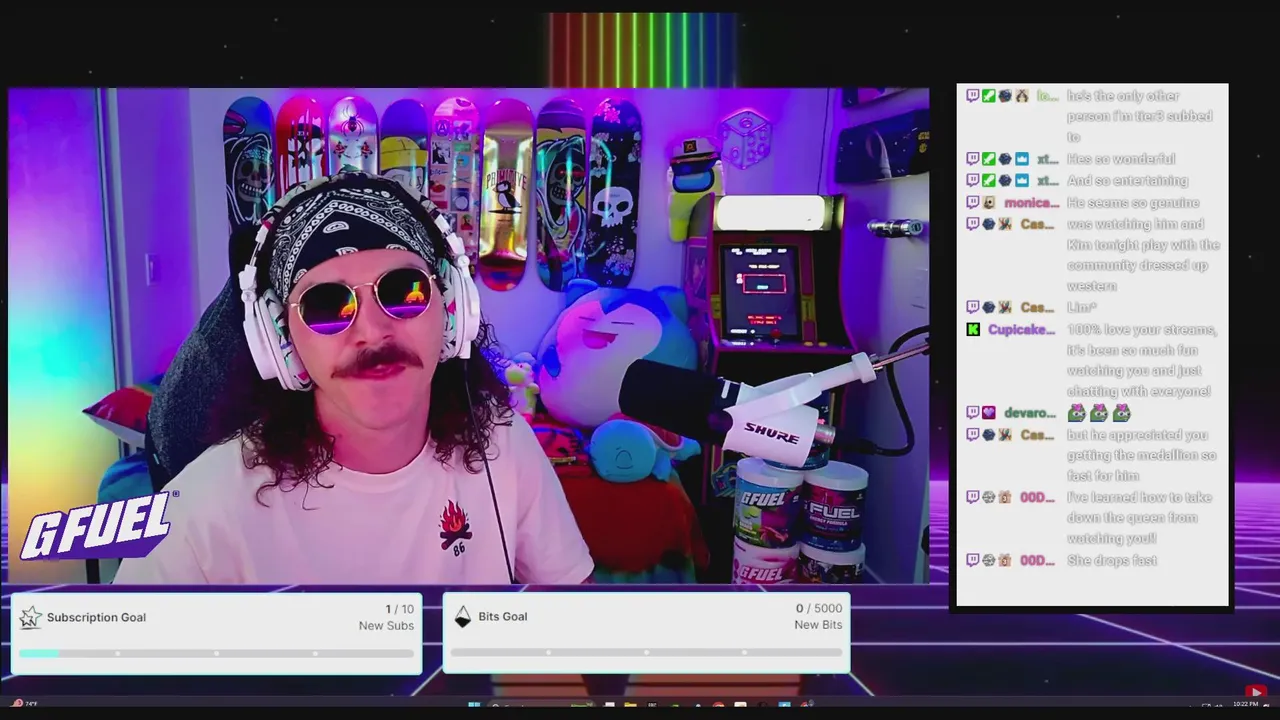The image size is (1280, 720).
Task: Click the Bits Goal gem icon
Action: [x=462, y=616]
